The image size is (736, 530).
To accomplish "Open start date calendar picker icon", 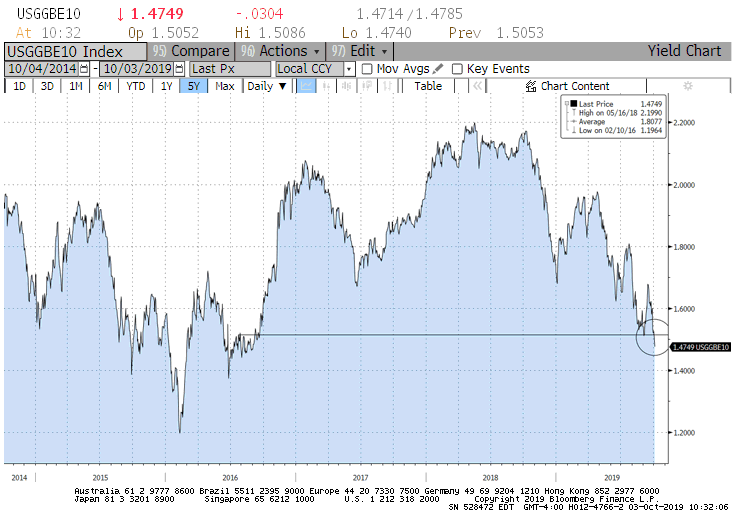I will [x=83, y=69].
